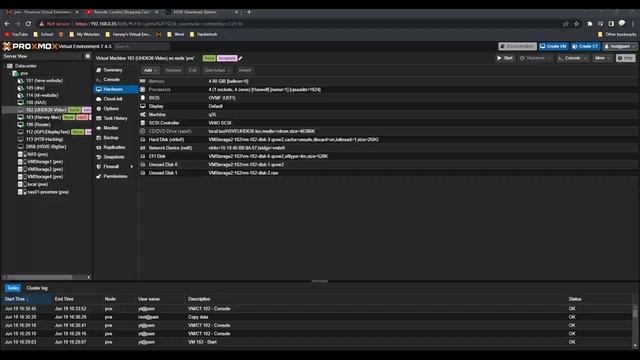640x360 pixels.
Task: Open the Summary section icon
Action: (99, 70)
